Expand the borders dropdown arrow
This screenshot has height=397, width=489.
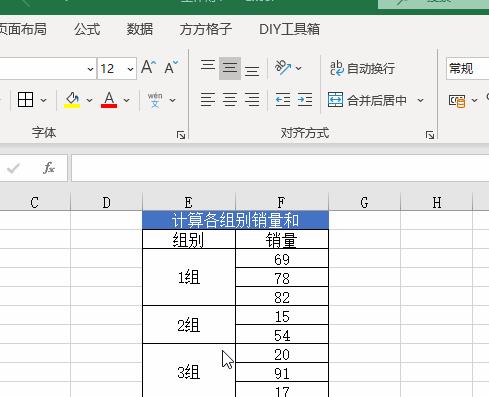coord(43,100)
